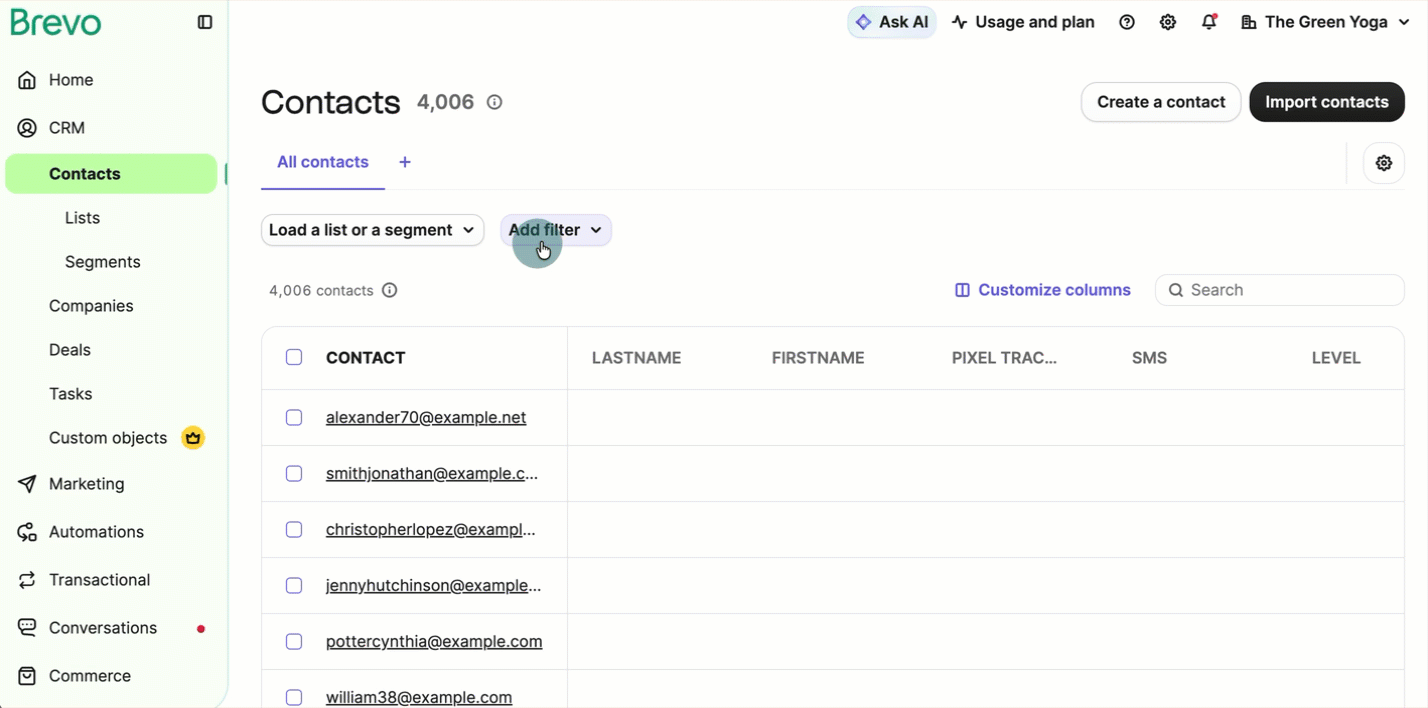
Task: Click info icon beside Contacts 4,006 heading
Action: [494, 102]
